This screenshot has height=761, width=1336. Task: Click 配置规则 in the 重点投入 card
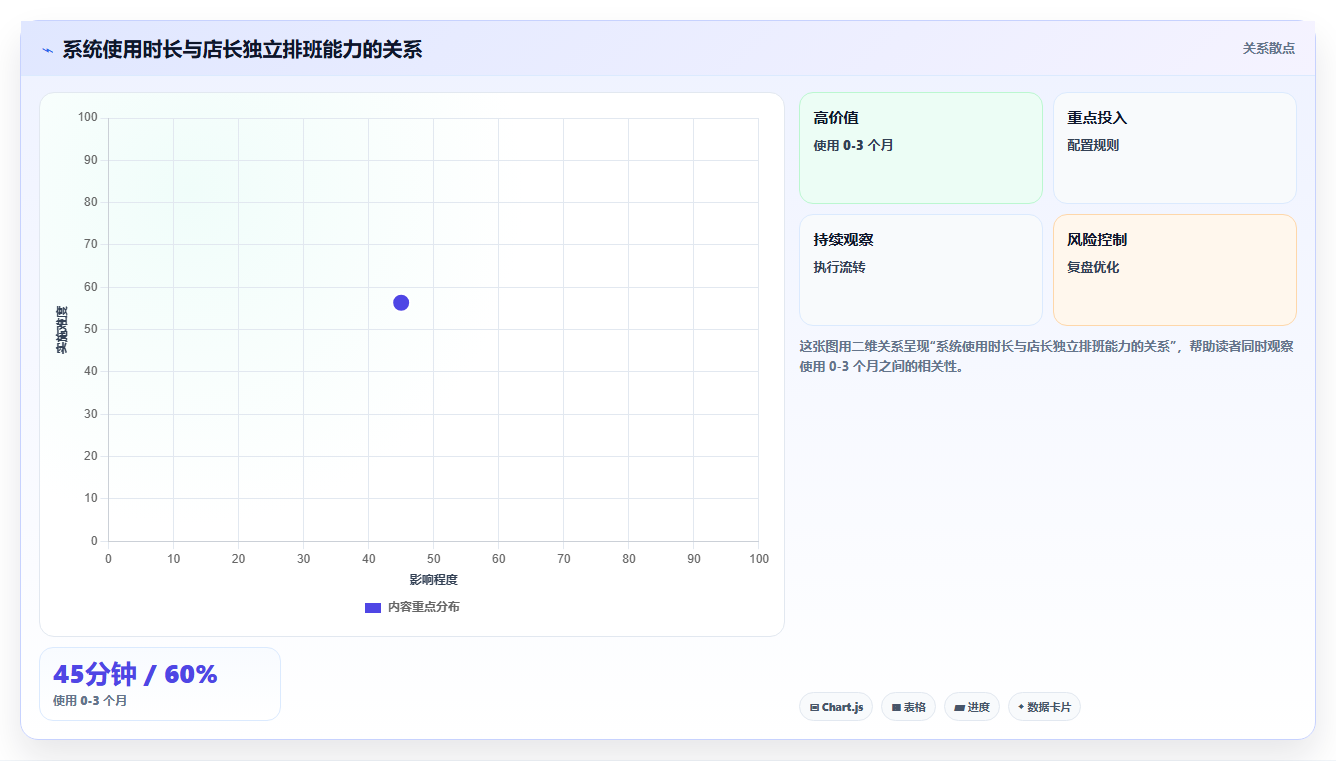click(x=1093, y=145)
